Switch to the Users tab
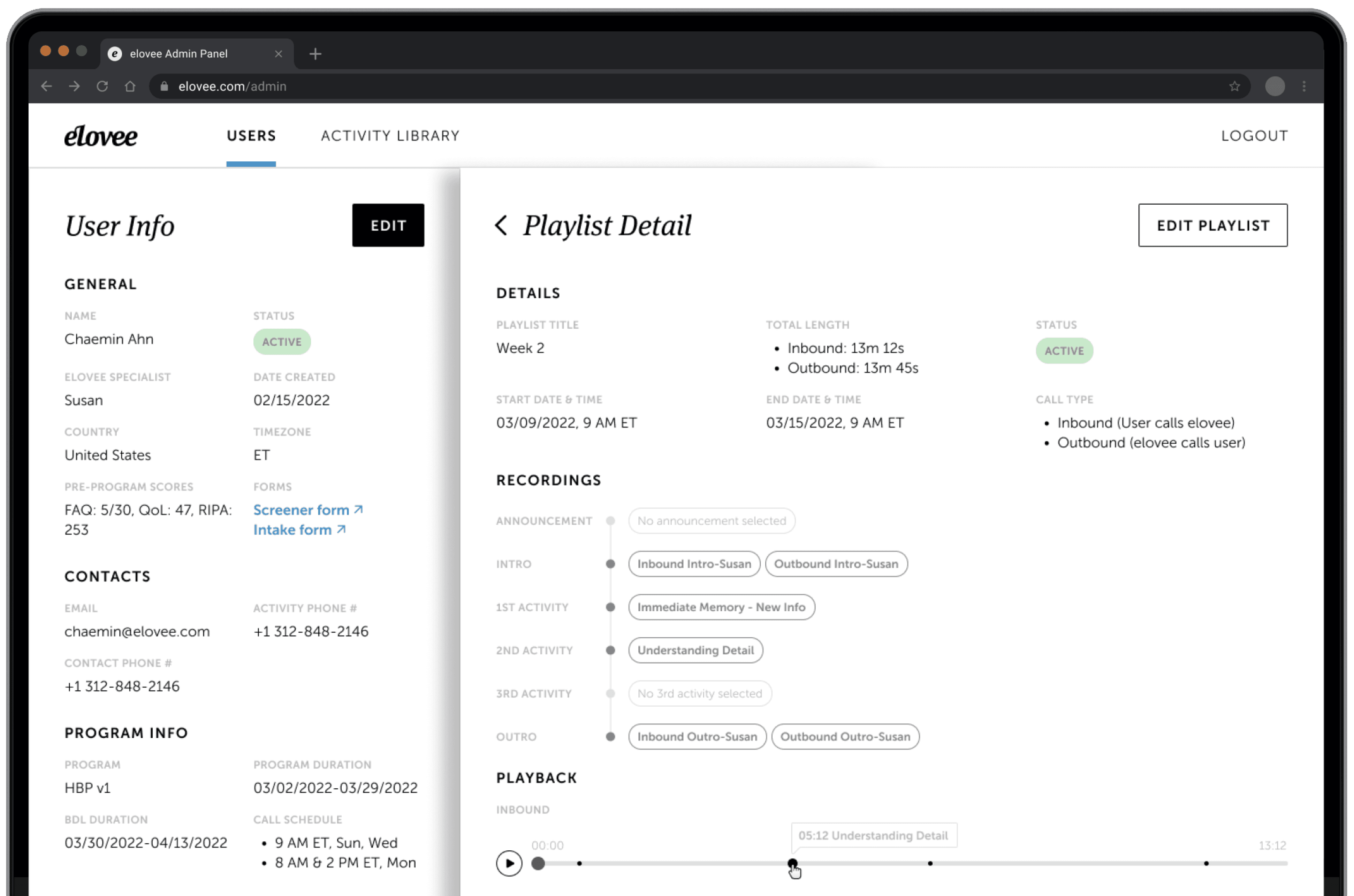The height and width of the screenshot is (896, 1354). tap(251, 136)
